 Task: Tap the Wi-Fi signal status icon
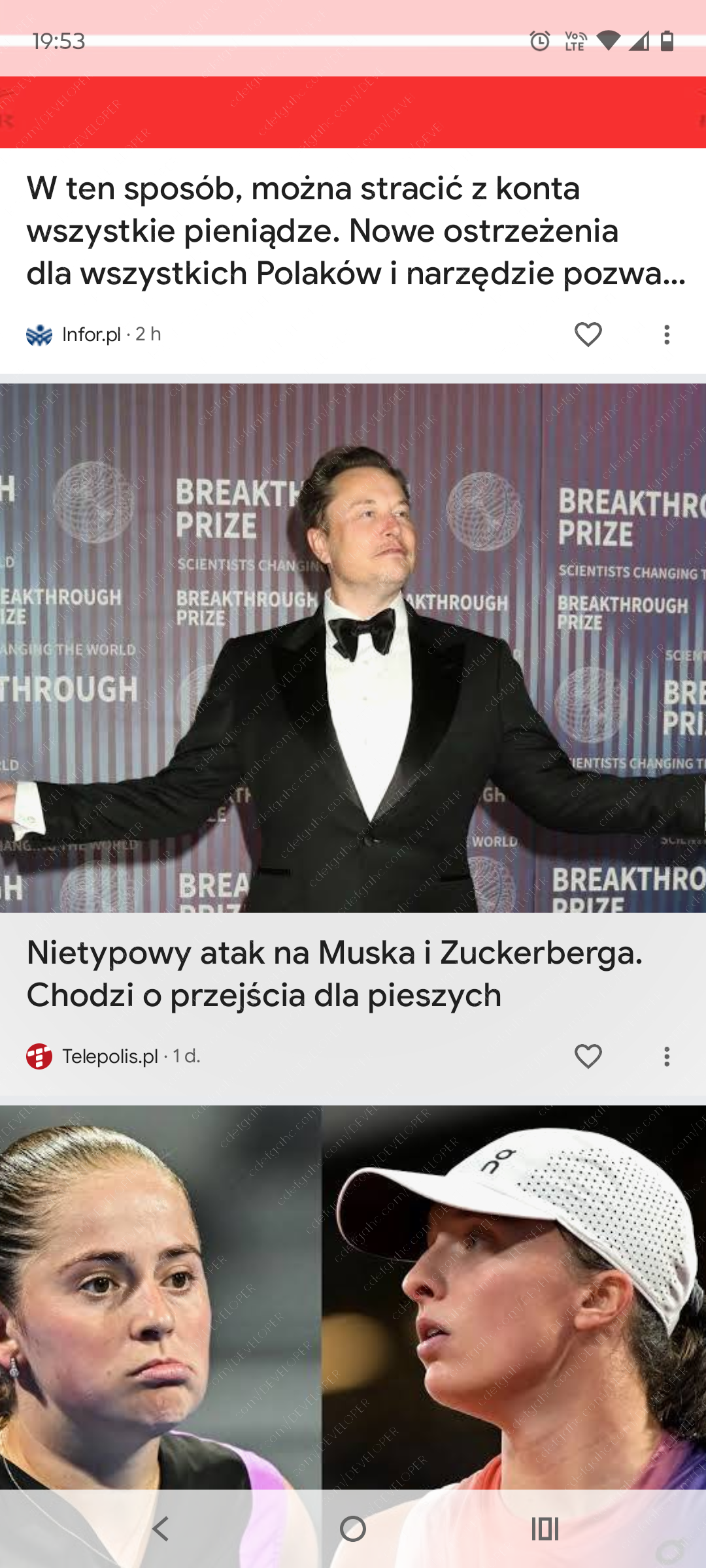[x=608, y=41]
